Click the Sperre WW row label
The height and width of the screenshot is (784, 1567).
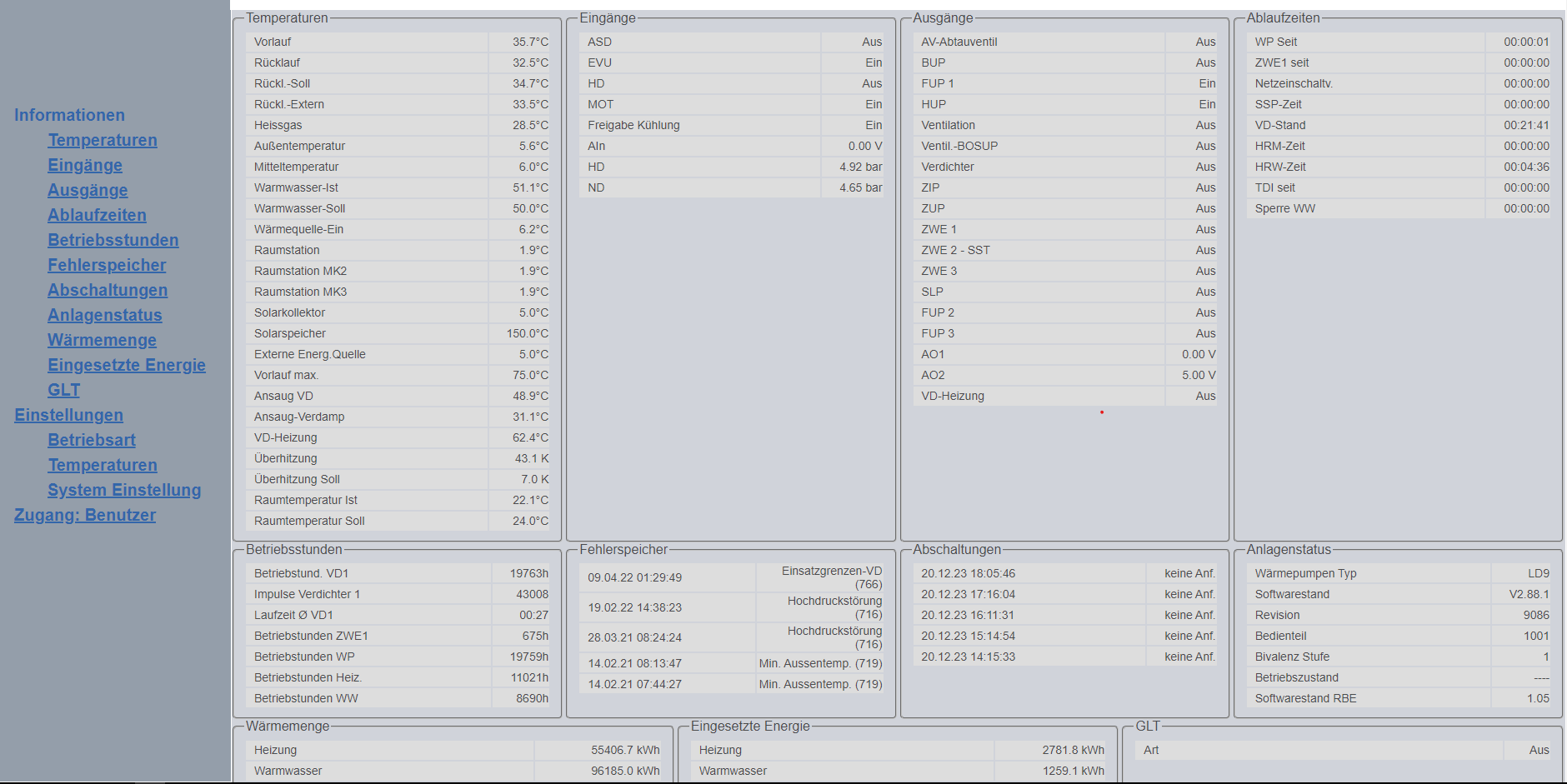pyautogui.click(x=1285, y=208)
